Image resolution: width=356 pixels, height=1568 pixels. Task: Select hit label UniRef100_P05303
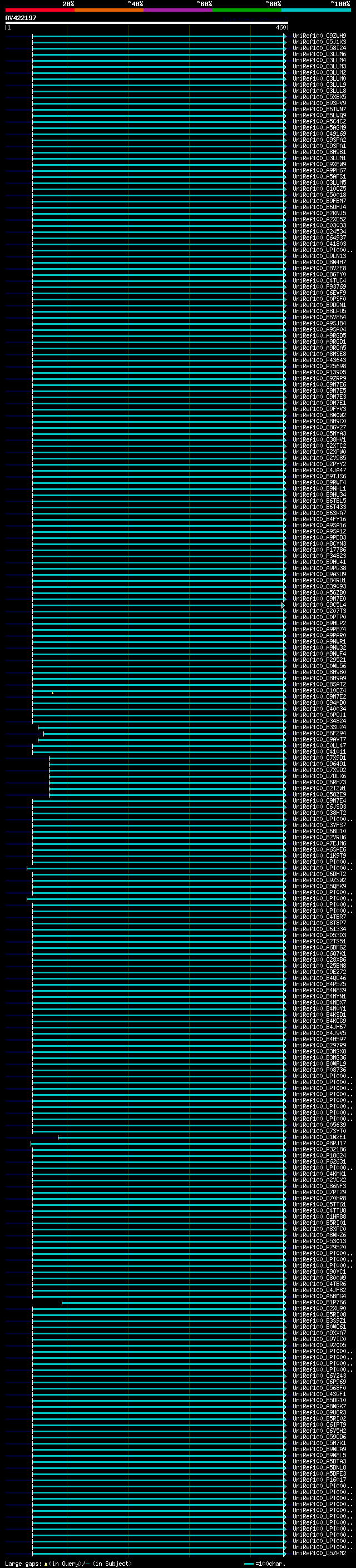(x=319, y=936)
